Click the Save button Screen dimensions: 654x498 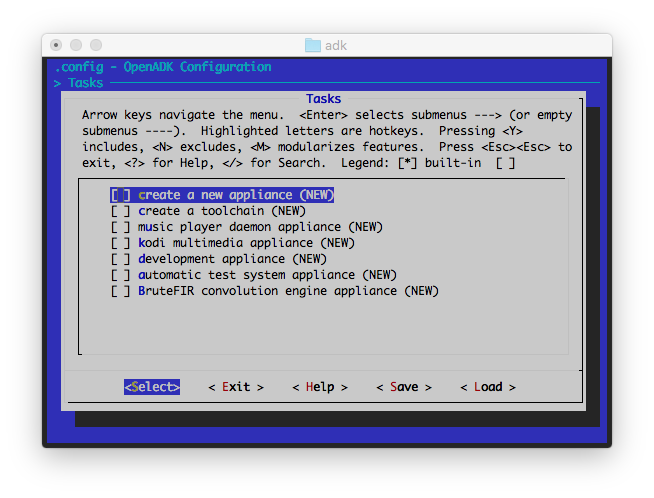click(404, 387)
